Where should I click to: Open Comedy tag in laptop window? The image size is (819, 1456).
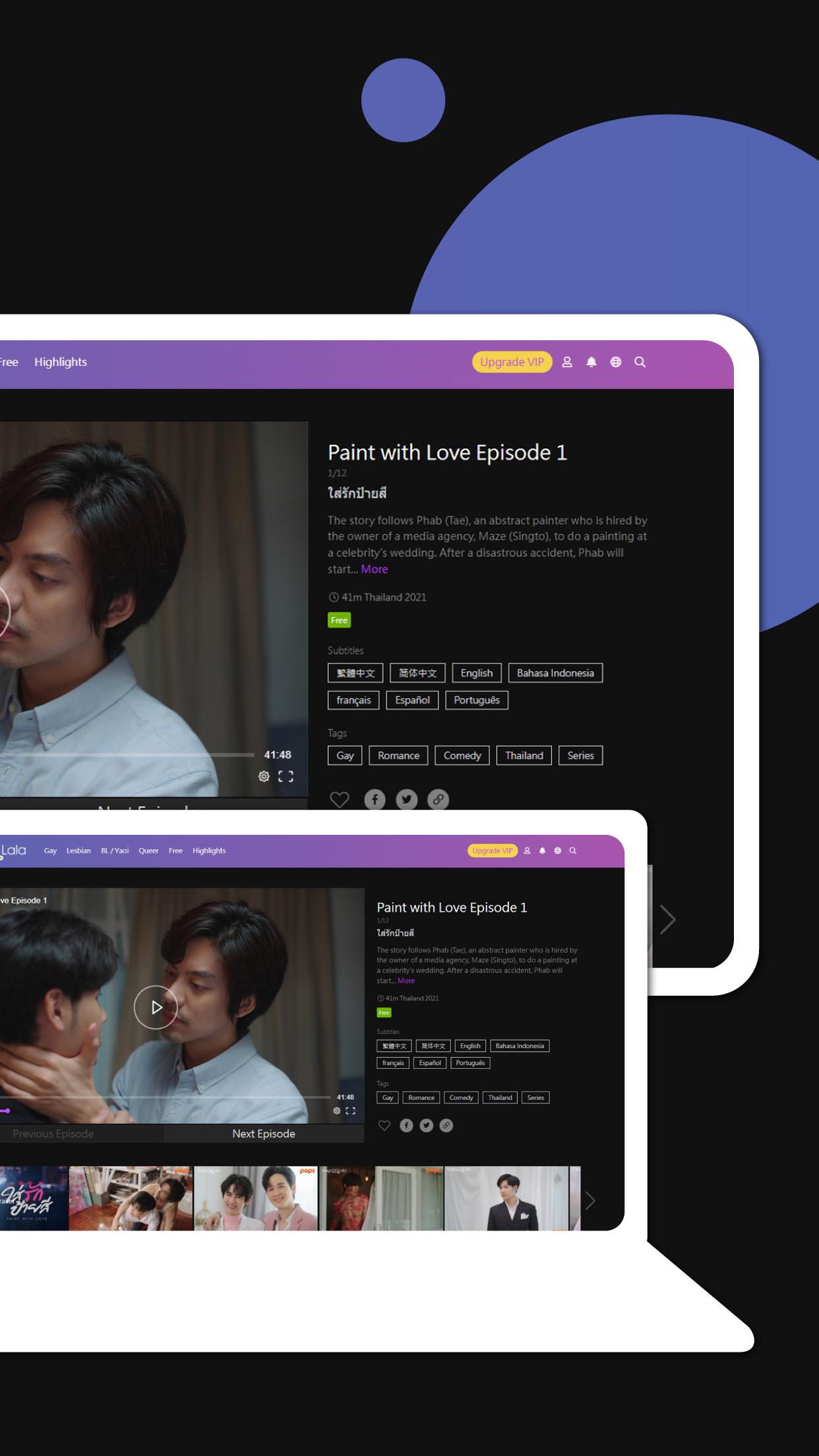pyautogui.click(x=461, y=1097)
